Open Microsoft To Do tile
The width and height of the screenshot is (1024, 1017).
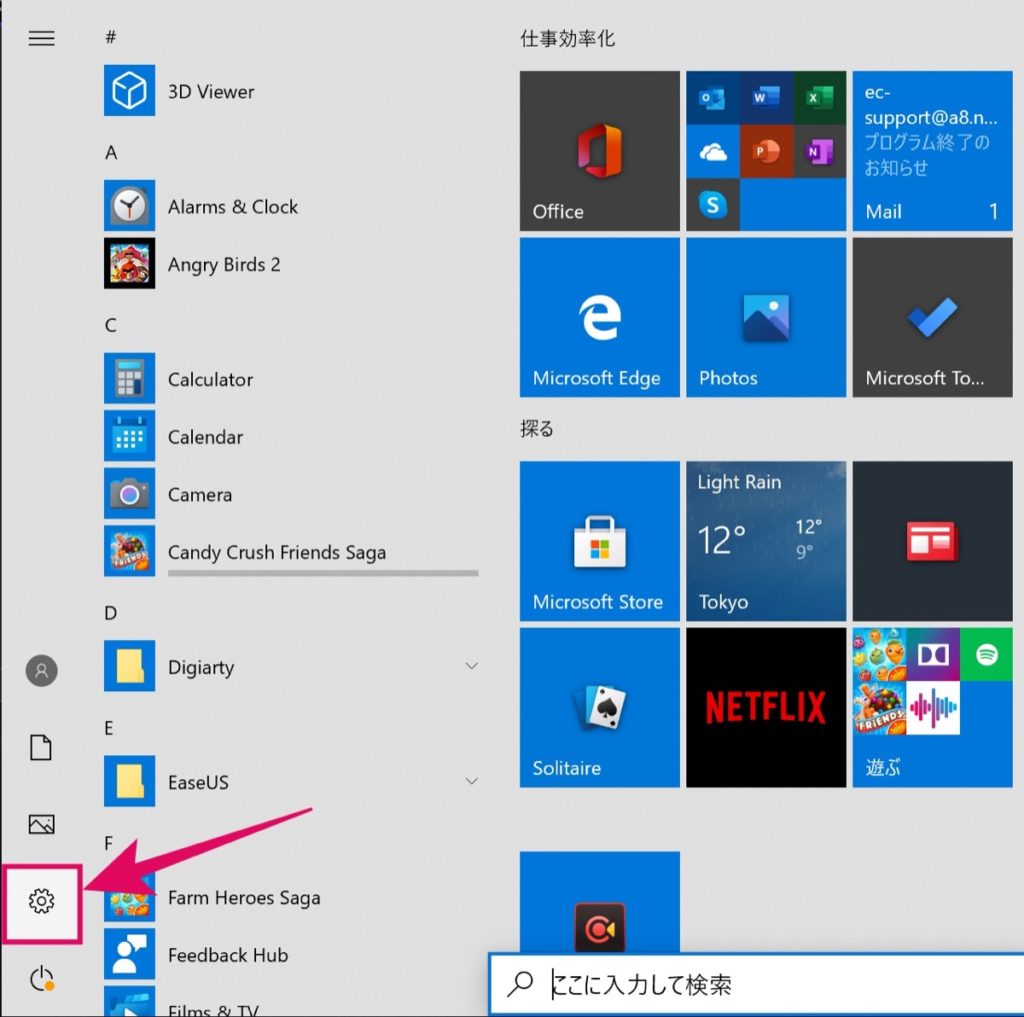[933, 317]
